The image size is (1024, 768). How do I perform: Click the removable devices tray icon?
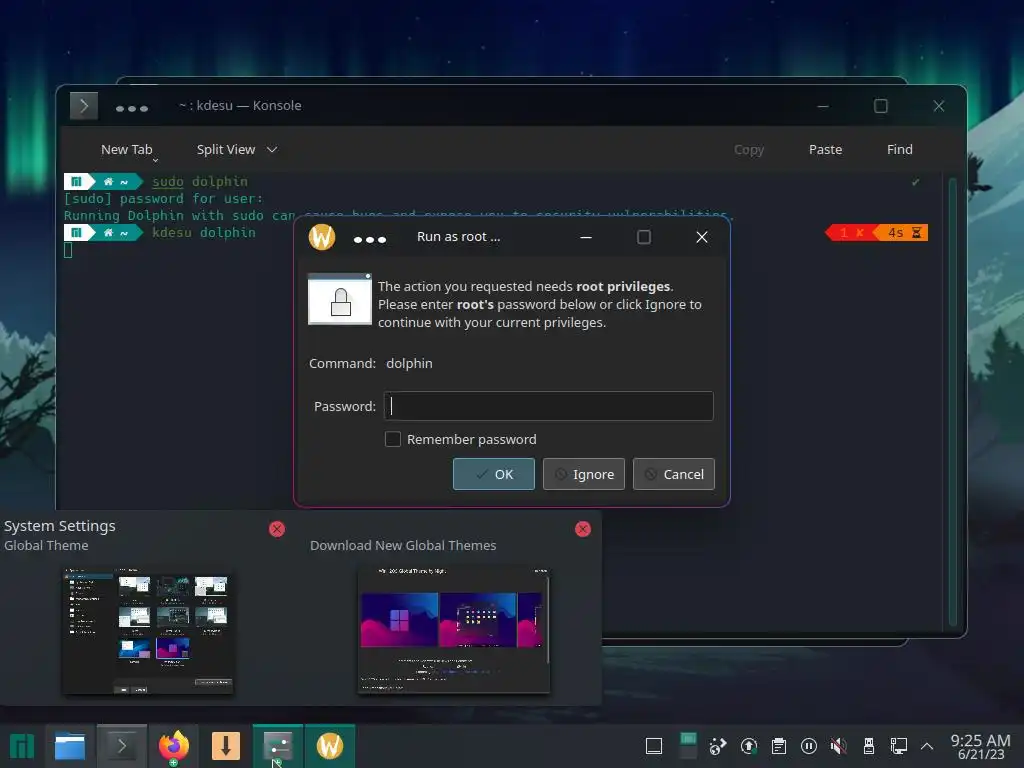pos(869,746)
